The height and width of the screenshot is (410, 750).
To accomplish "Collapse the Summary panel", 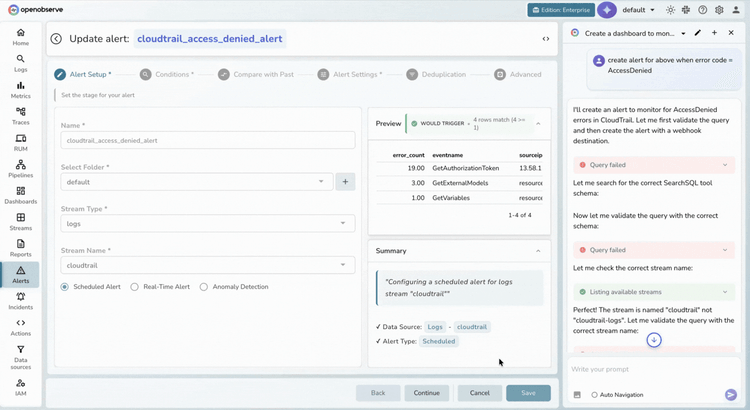I will tap(538, 251).
